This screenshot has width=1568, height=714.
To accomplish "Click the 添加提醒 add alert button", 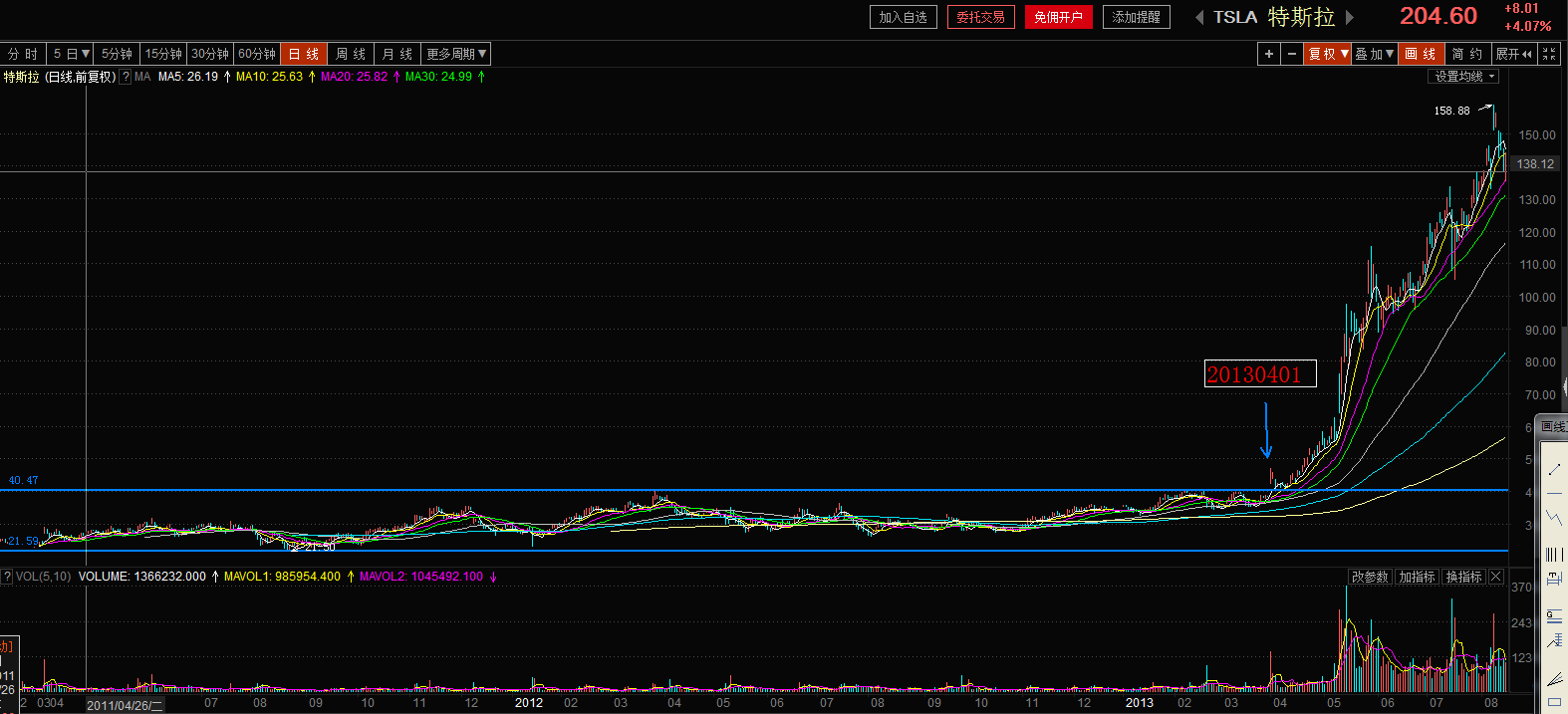I will click(1137, 17).
